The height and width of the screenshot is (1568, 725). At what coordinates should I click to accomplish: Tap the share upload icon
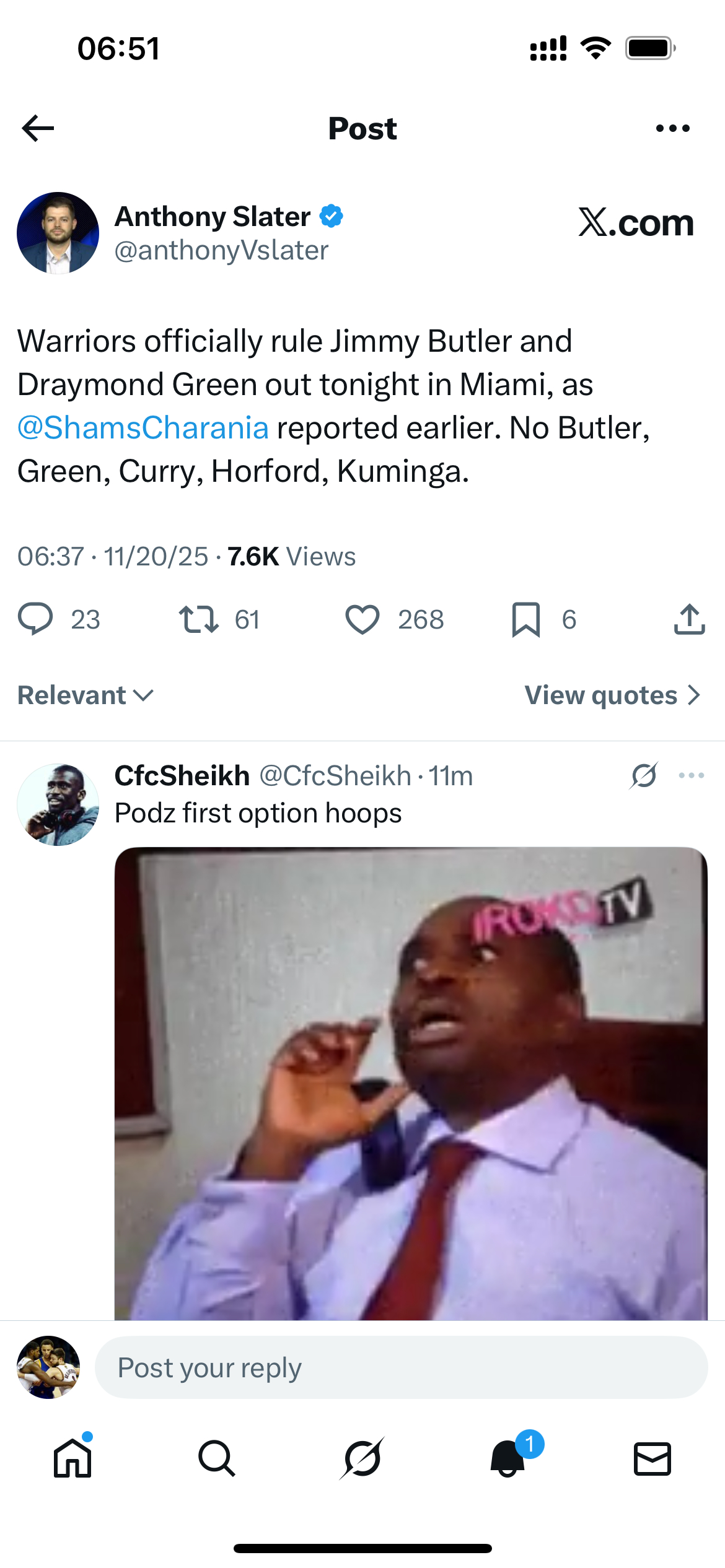tap(689, 619)
